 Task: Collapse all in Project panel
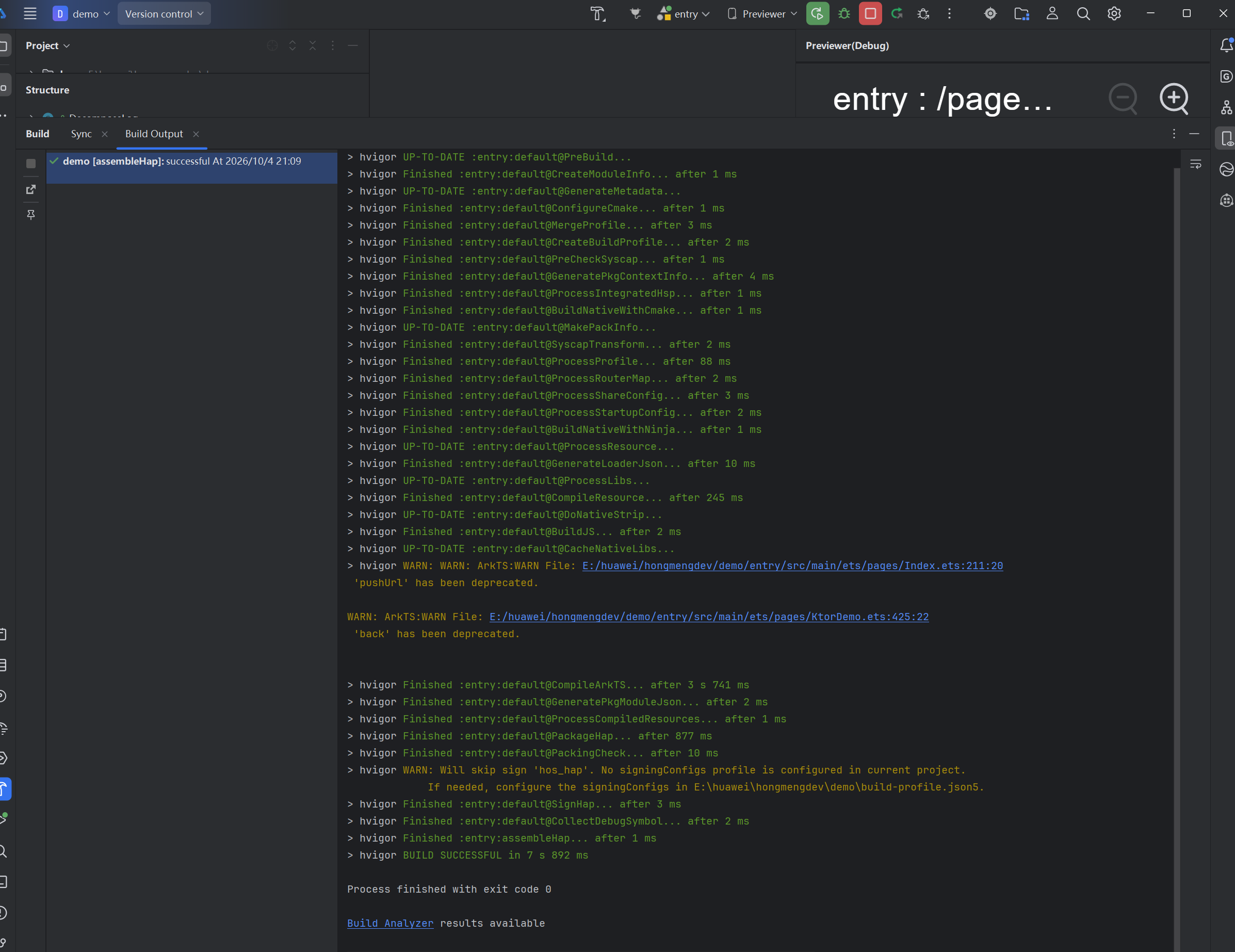(313, 45)
